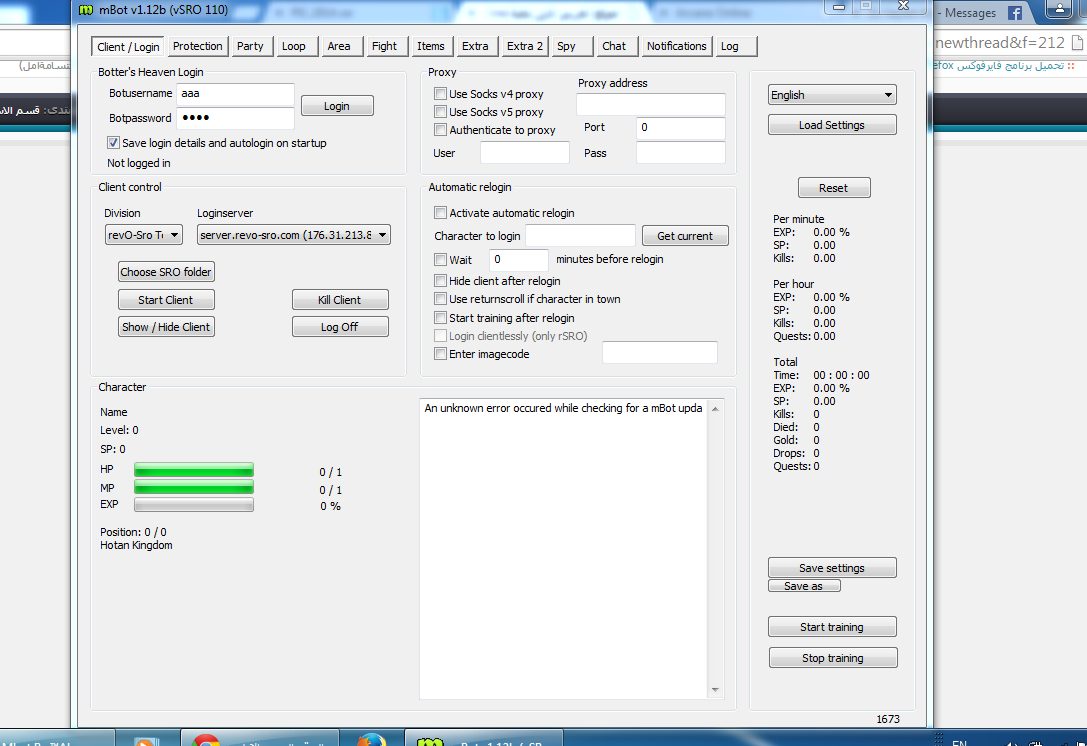Viewport: 1087px width, 746px height.
Task: Enable Use returnscroll if character in town
Action: (440, 299)
